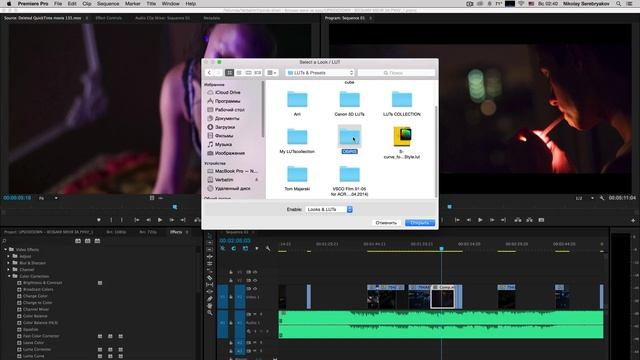This screenshot has height=360, width=640.
Task: Step forward one frame in Program monitor
Action: [x=492, y=220]
